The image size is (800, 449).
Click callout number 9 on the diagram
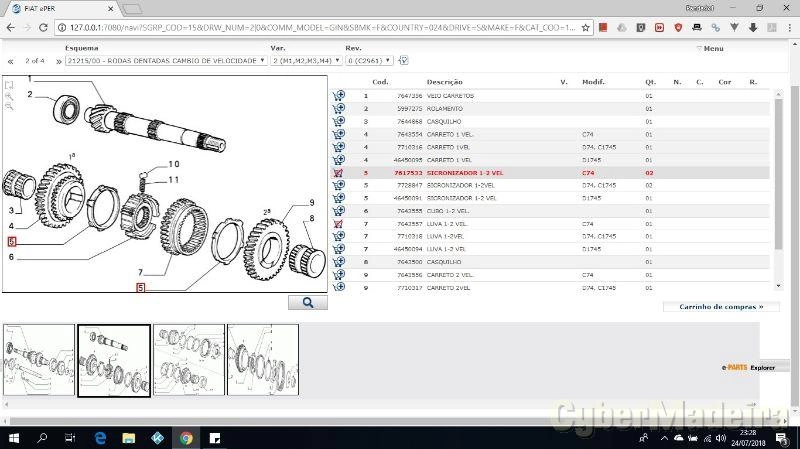(x=312, y=203)
